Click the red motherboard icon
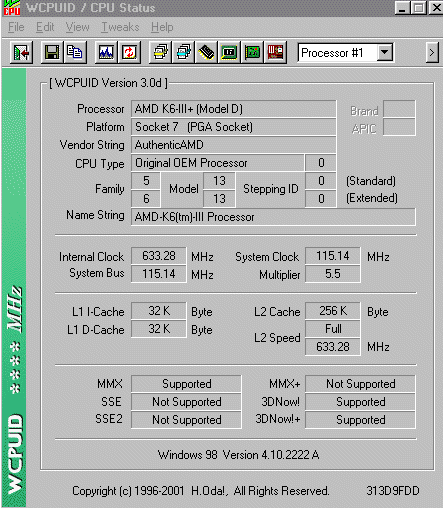The height and width of the screenshot is (508, 443). tap(275, 53)
